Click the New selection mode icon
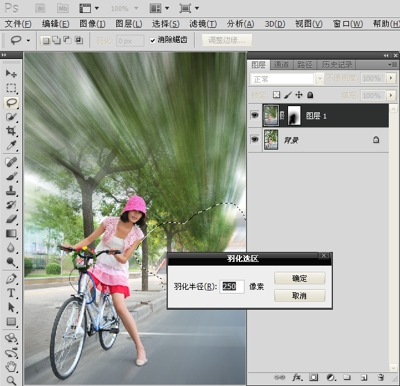Viewport: 400px width, 386px height. pyautogui.click(x=46, y=40)
